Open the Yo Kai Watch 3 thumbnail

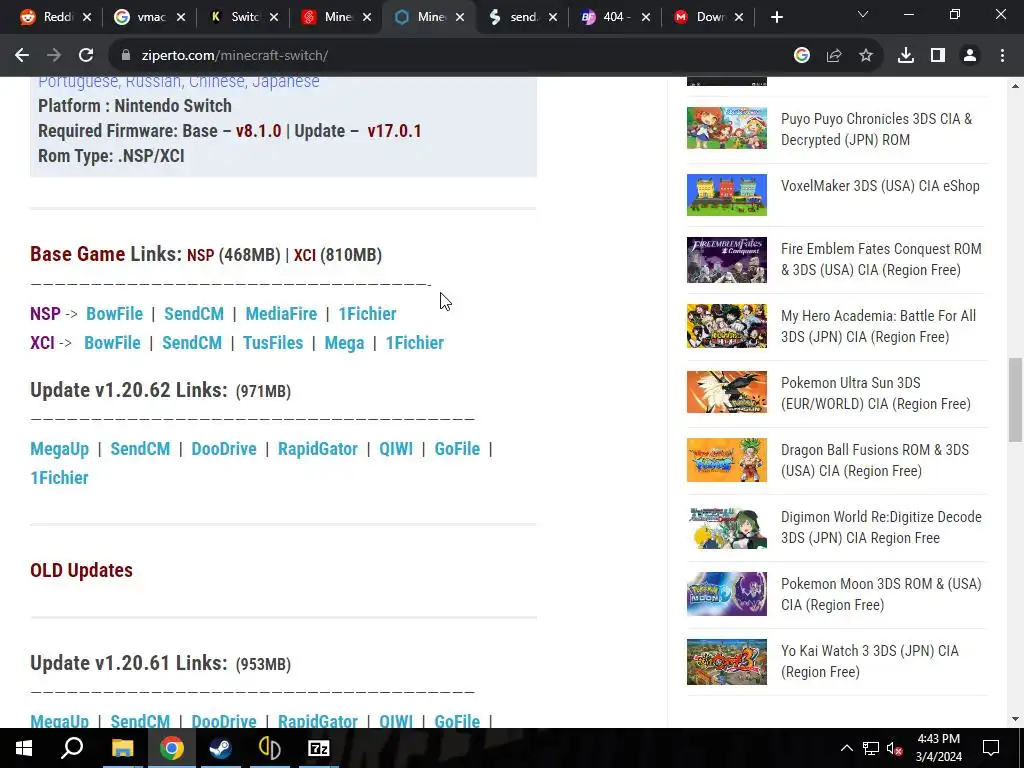tap(727, 662)
